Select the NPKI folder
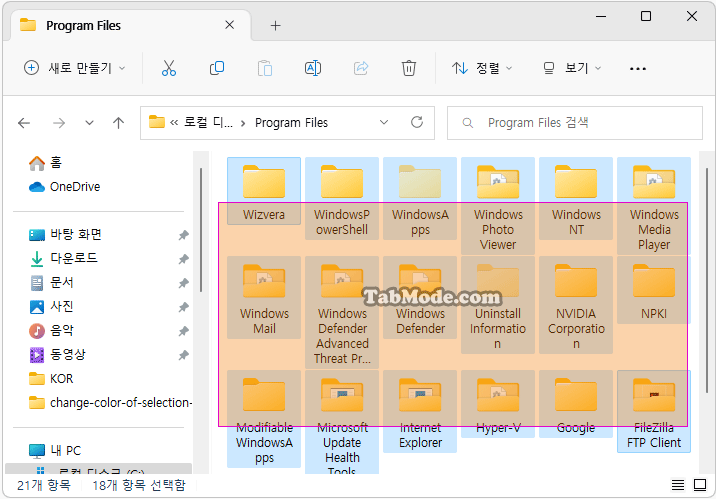Screen dimensions: 716x499 (x=654, y=290)
